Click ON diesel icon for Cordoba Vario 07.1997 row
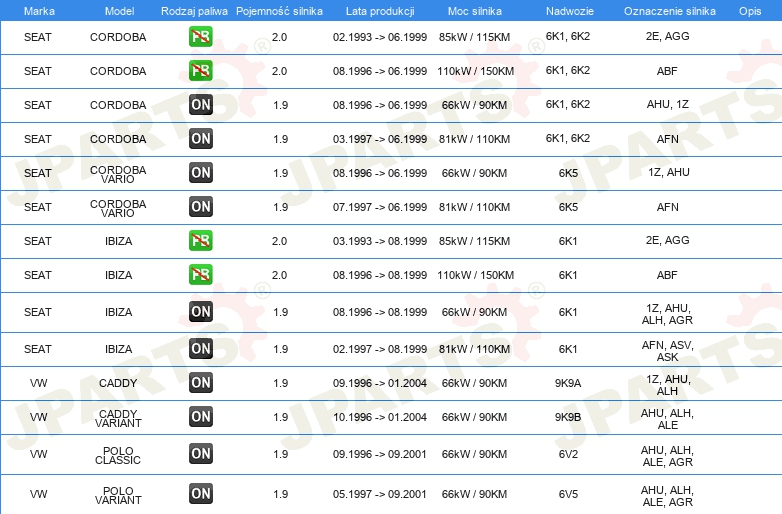 pos(200,206)
